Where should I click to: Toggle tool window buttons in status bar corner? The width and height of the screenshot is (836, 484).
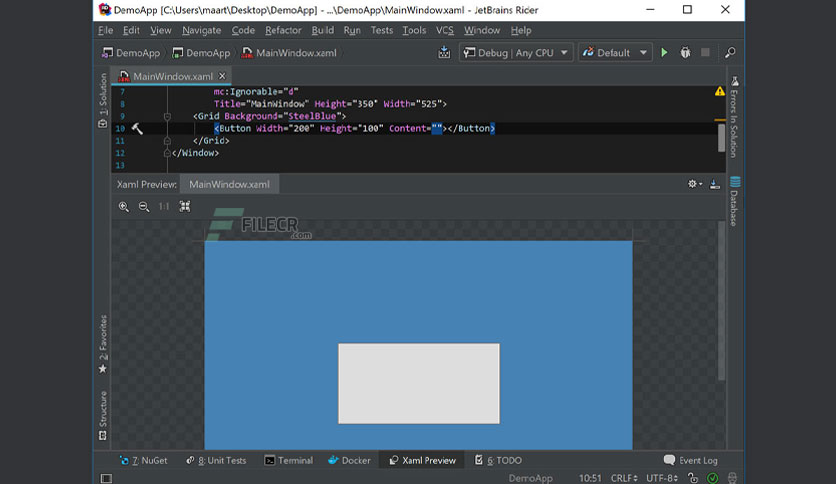(106, 478)
